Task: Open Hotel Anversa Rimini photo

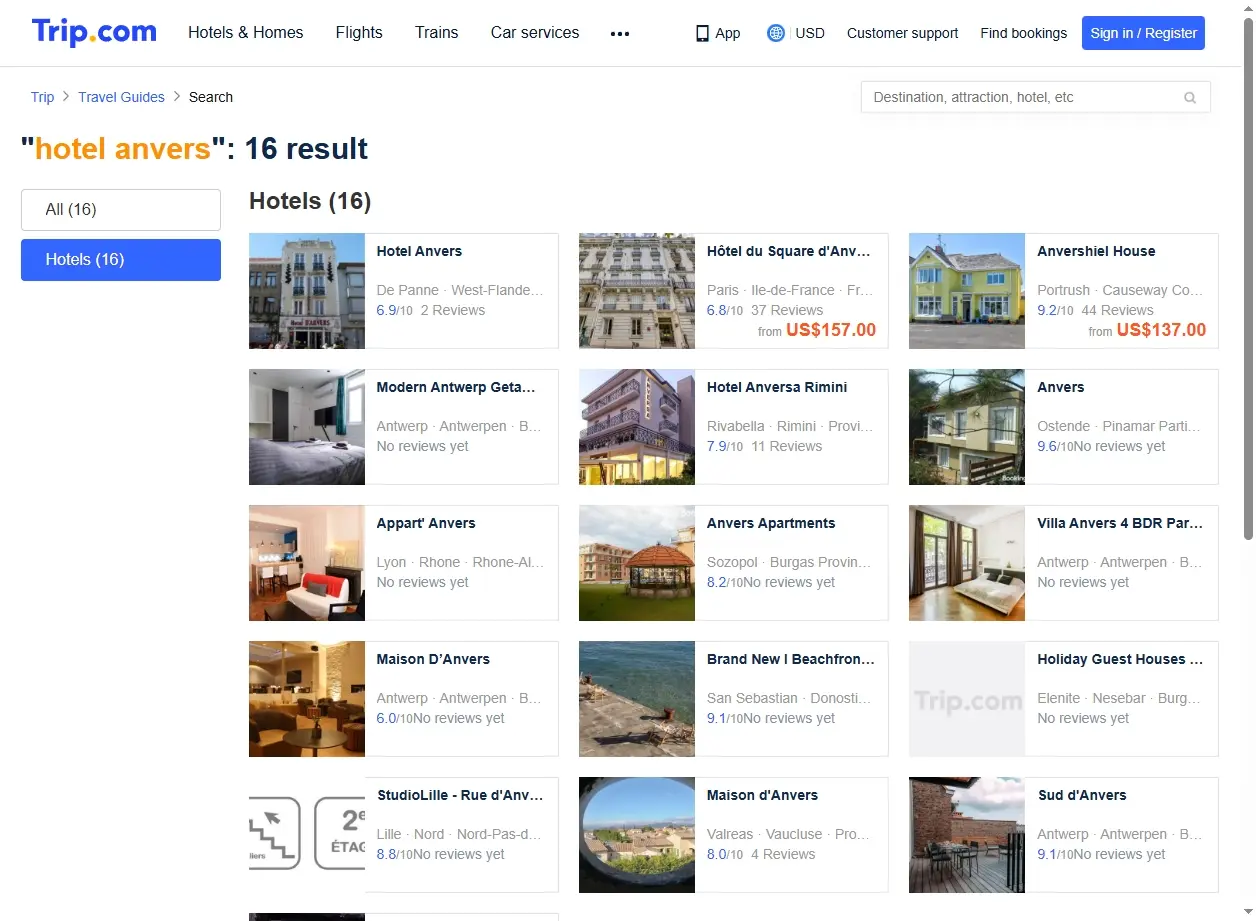Action: click(637, 427)
